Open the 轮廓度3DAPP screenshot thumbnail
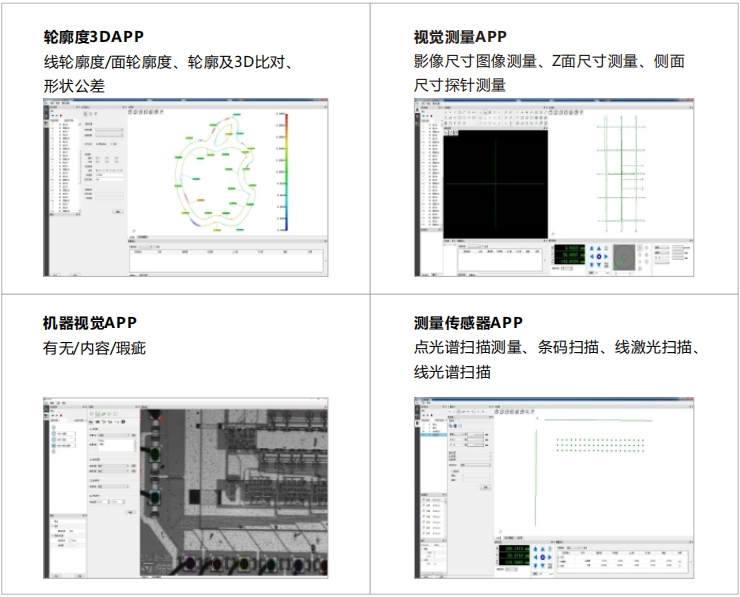The width and height of the screenshot is (740, 597). point(185,187)
